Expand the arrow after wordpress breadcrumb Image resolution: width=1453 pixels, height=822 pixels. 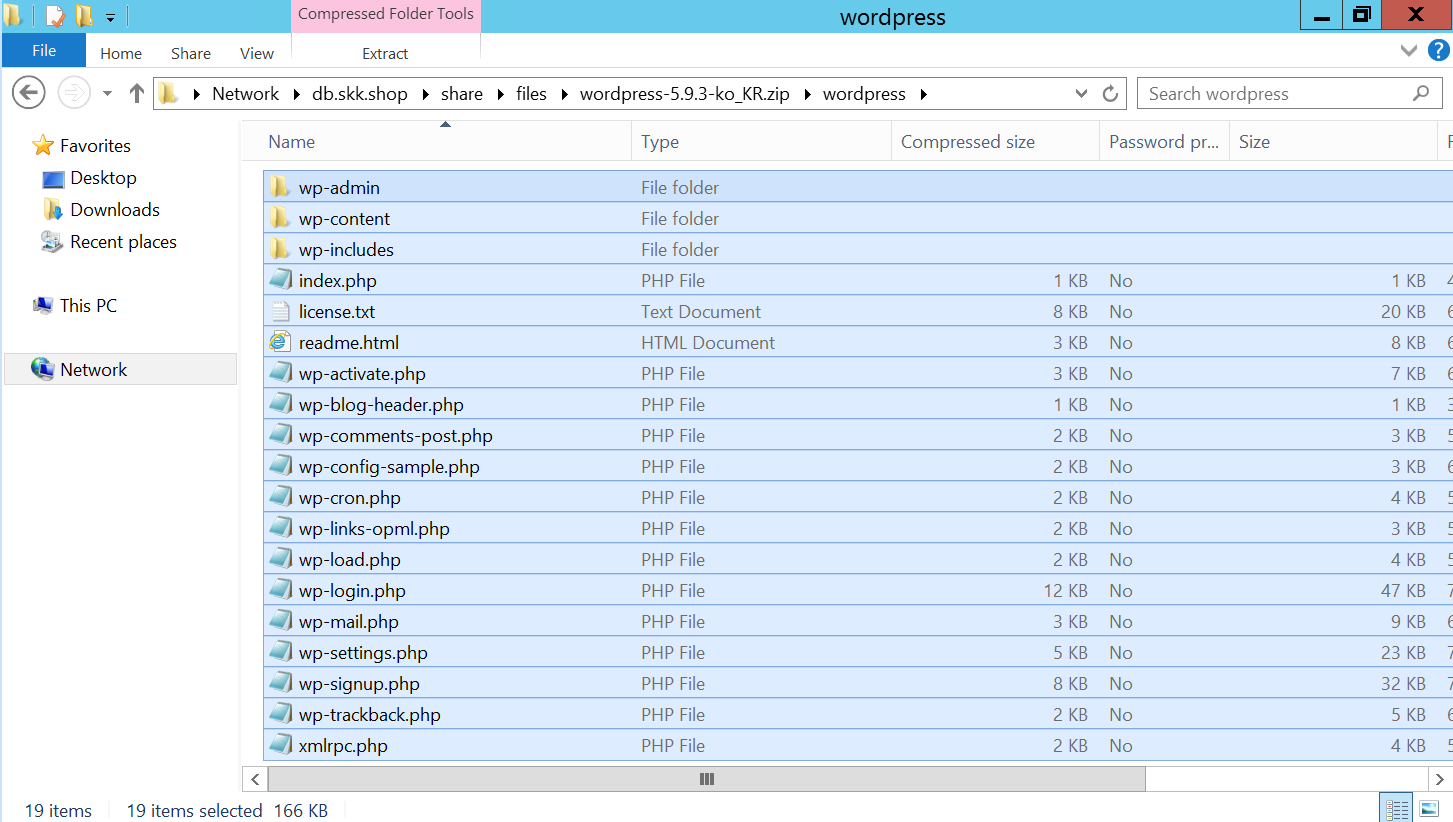point(923,94)
